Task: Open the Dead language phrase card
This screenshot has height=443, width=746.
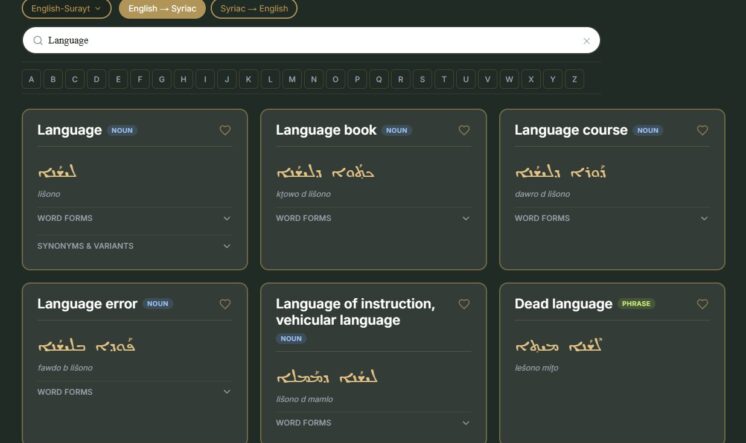Action: point(562,304)
